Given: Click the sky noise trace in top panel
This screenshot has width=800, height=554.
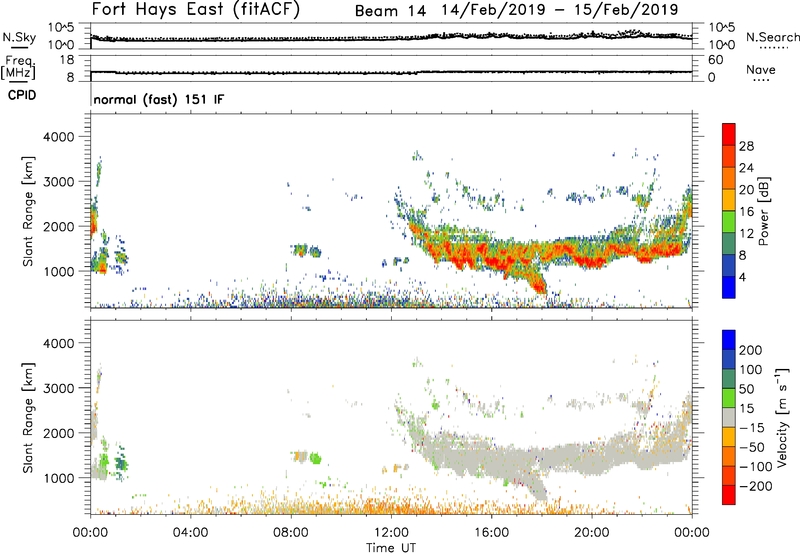Looking at the screenshot, I should 391,38.
